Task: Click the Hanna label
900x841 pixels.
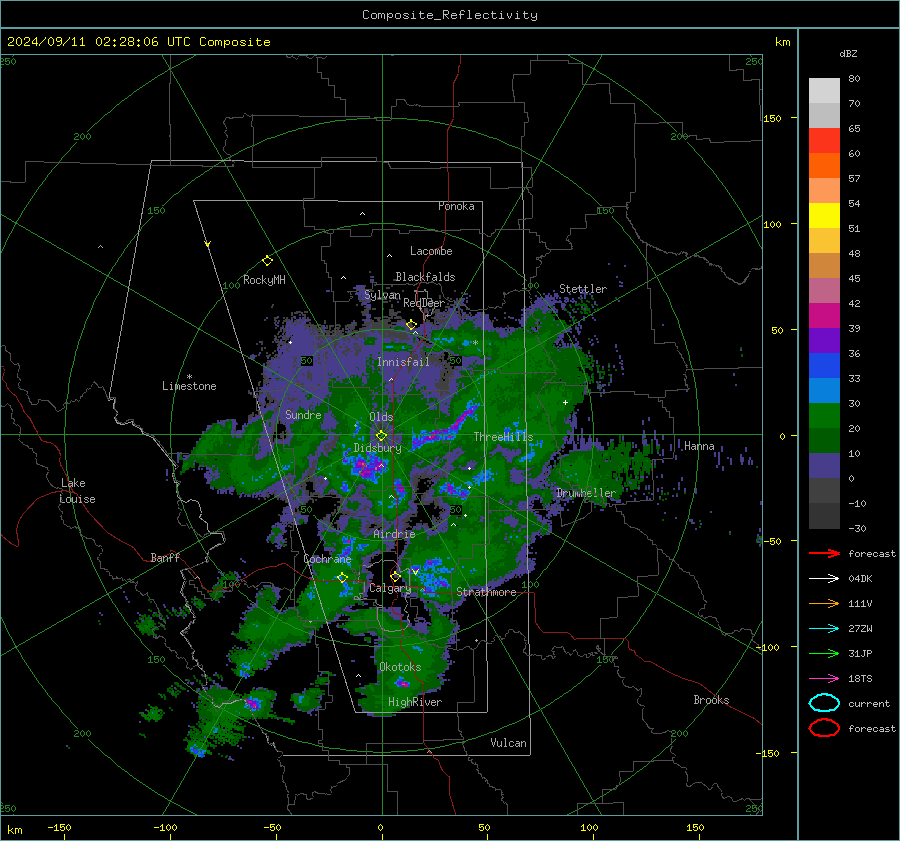Action: pos(699,446)
